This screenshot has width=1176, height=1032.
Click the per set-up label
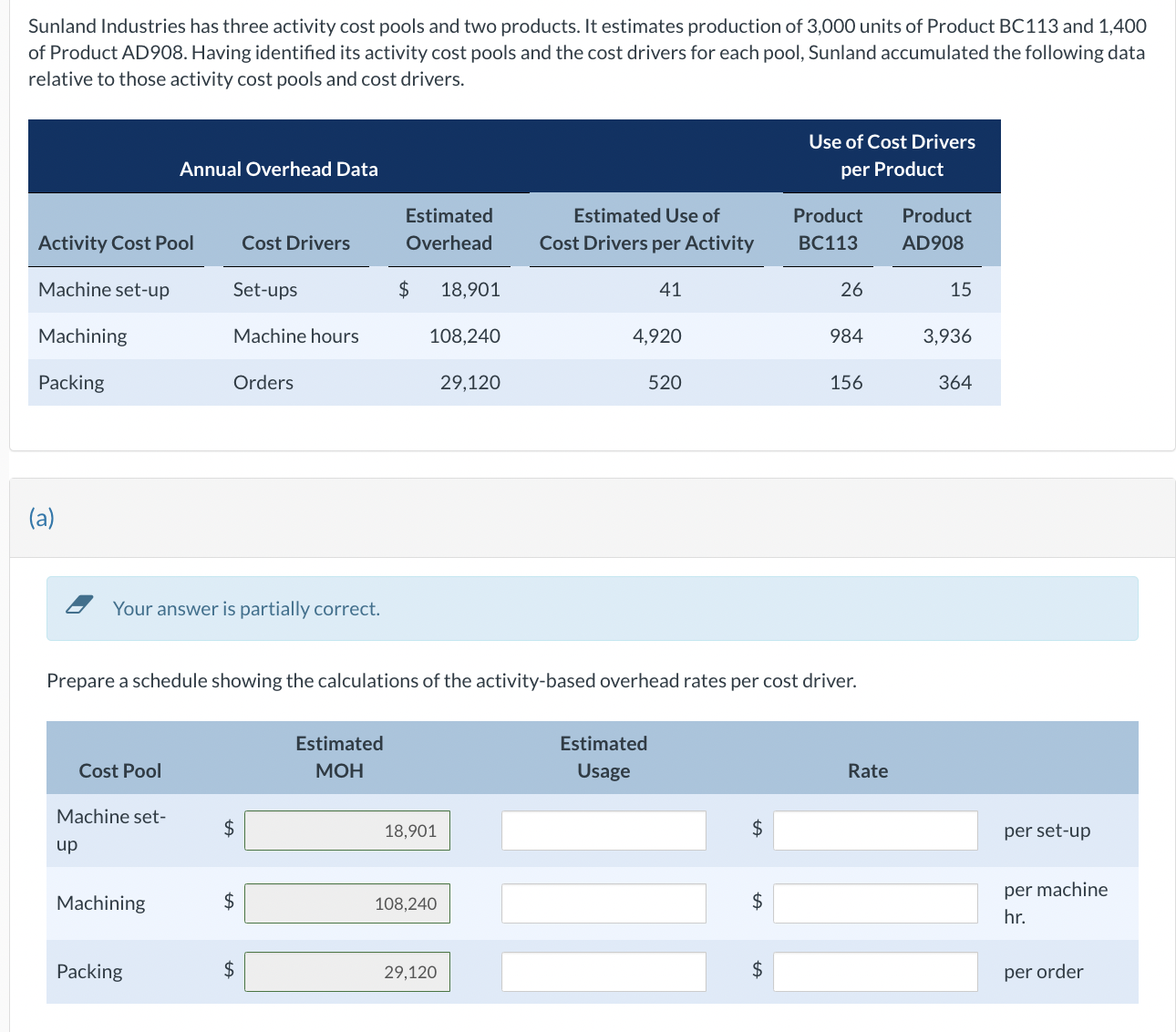[1047, 830]
